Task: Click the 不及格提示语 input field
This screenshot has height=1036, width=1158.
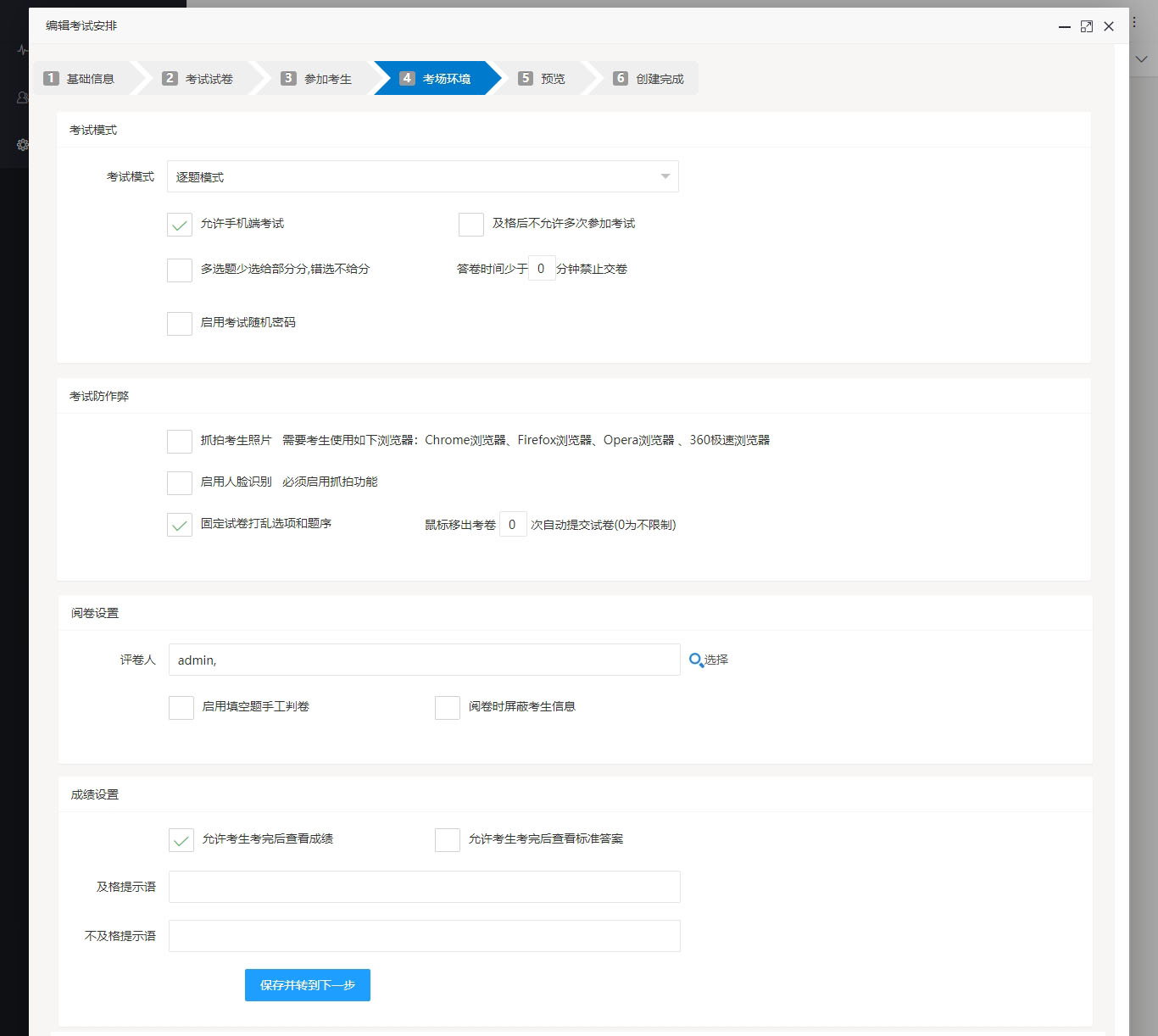Action: click(425, 936)
